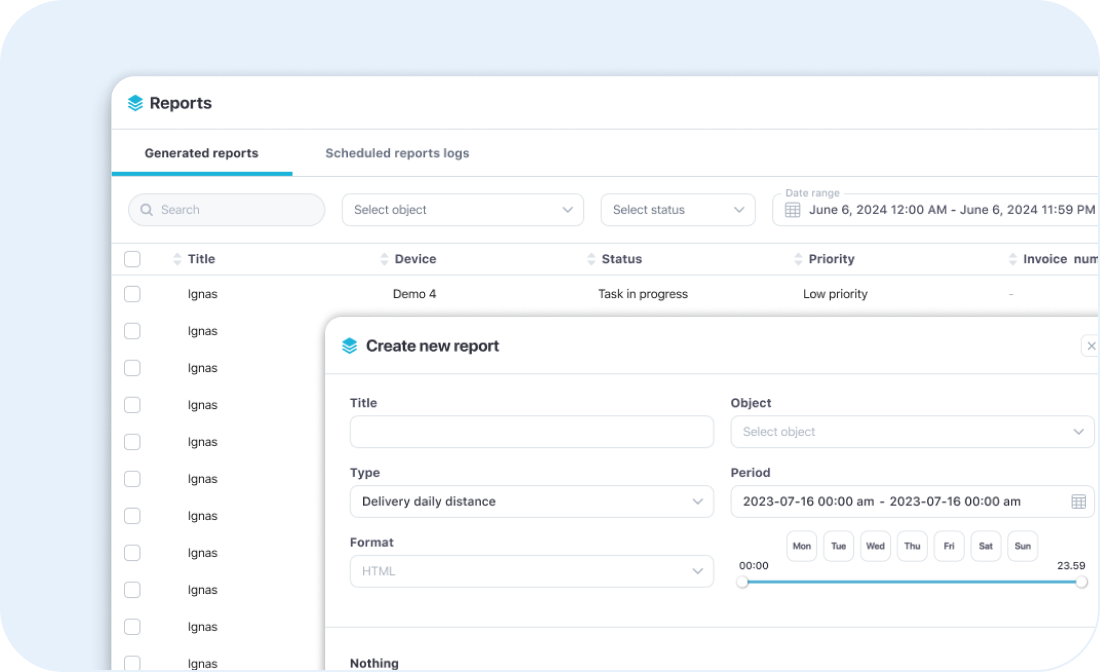Click the 00:00 start handle on time slider
The width and height of the screenshot is (1100, 672).
(742, 582)
